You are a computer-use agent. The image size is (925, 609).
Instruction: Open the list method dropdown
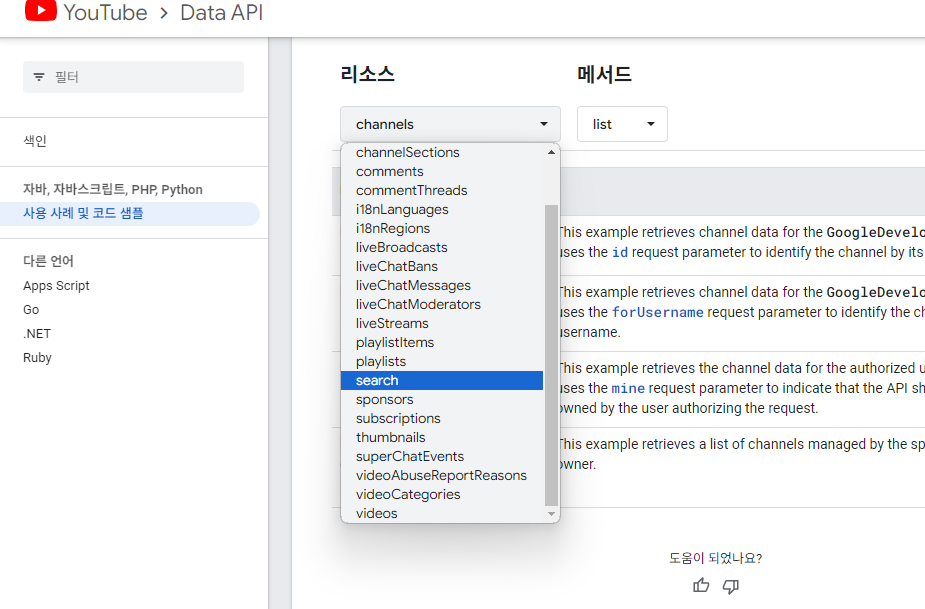(x=622, y=124)
